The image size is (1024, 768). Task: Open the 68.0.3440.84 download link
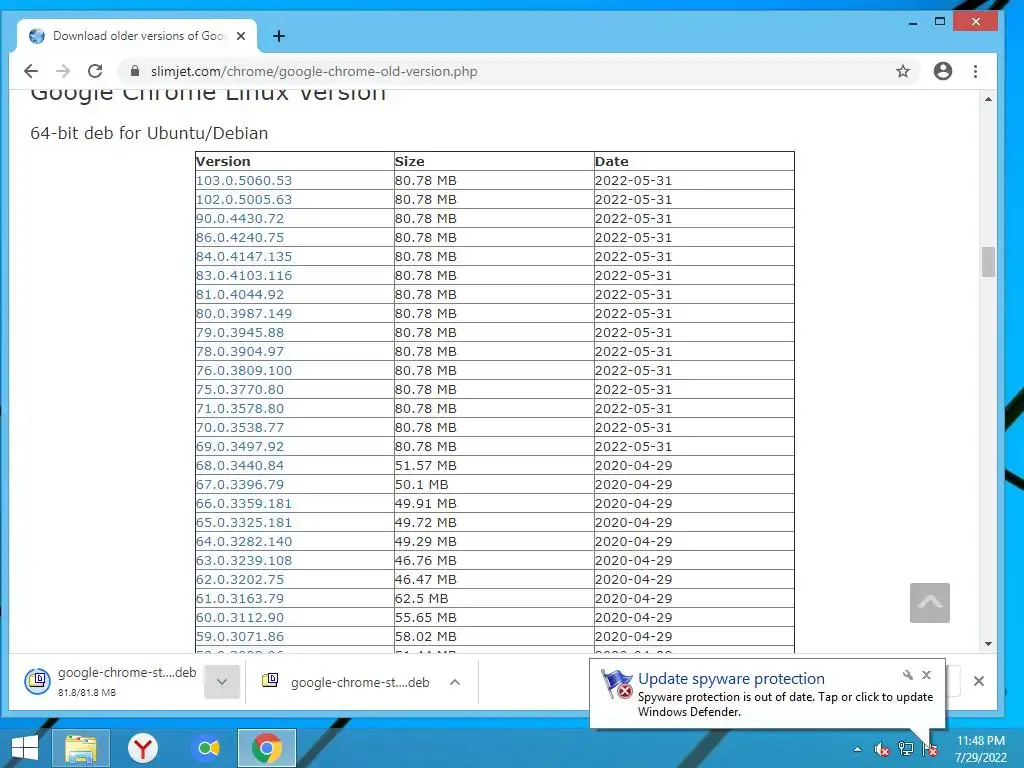(x=240, y=465)
